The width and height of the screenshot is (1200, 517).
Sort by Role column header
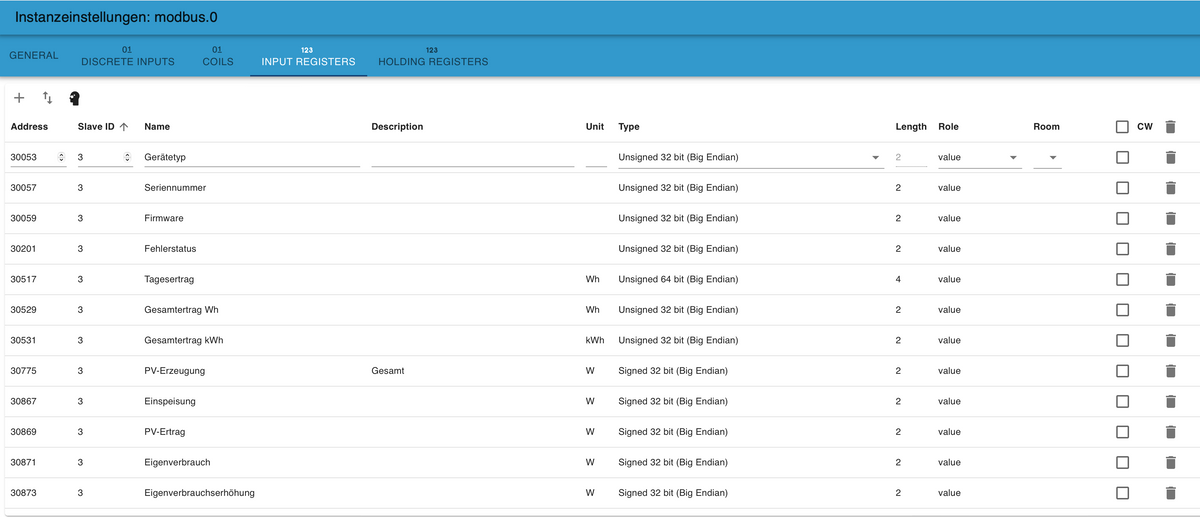pos(948,127)
